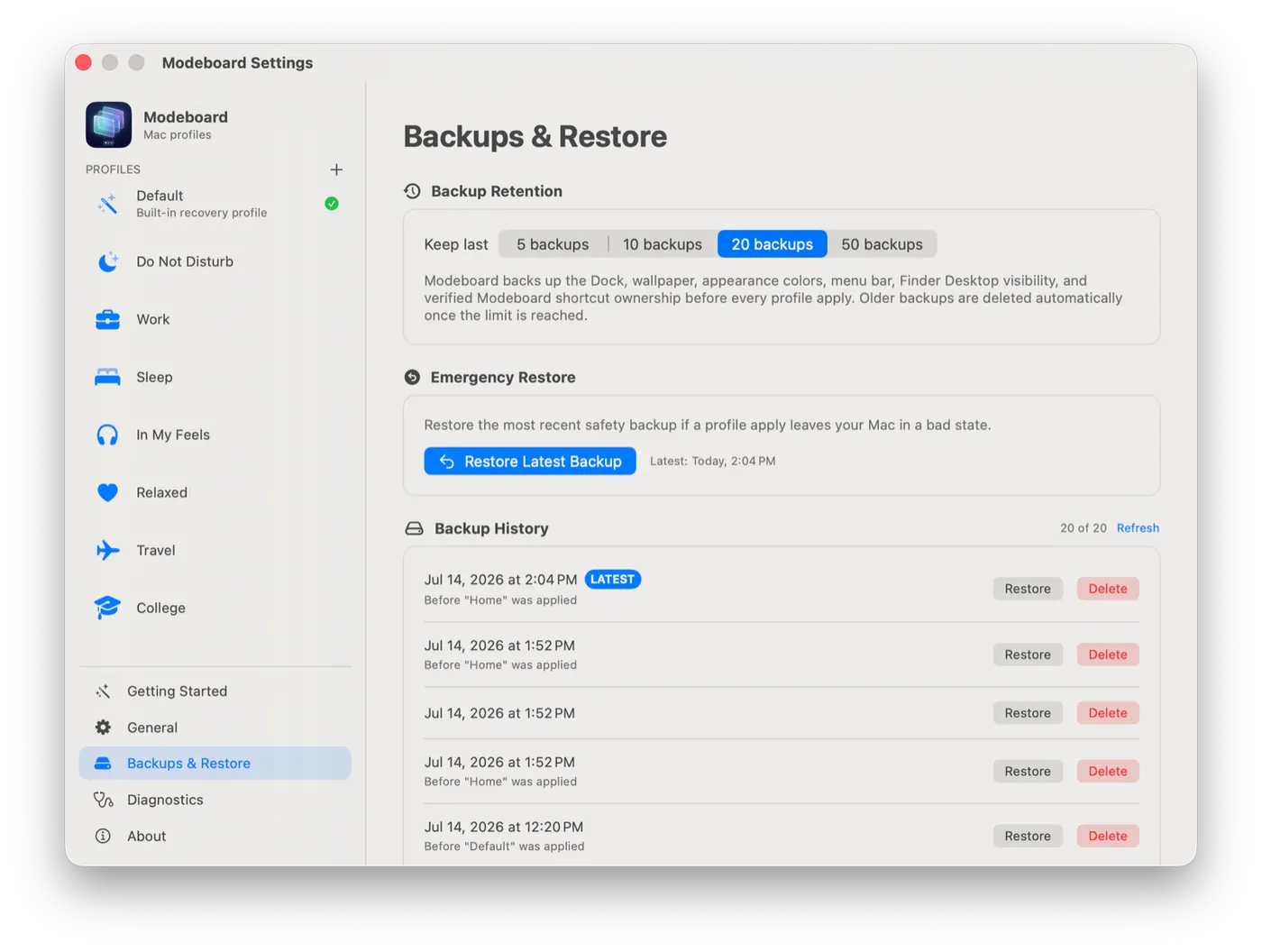Click the Emergency Restore heading text

(503, 377)
